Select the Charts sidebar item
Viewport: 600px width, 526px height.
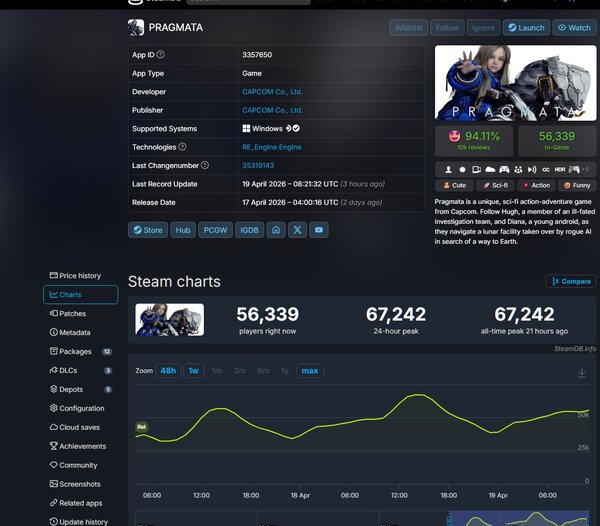pyautogui.click(x=80, y=295)
